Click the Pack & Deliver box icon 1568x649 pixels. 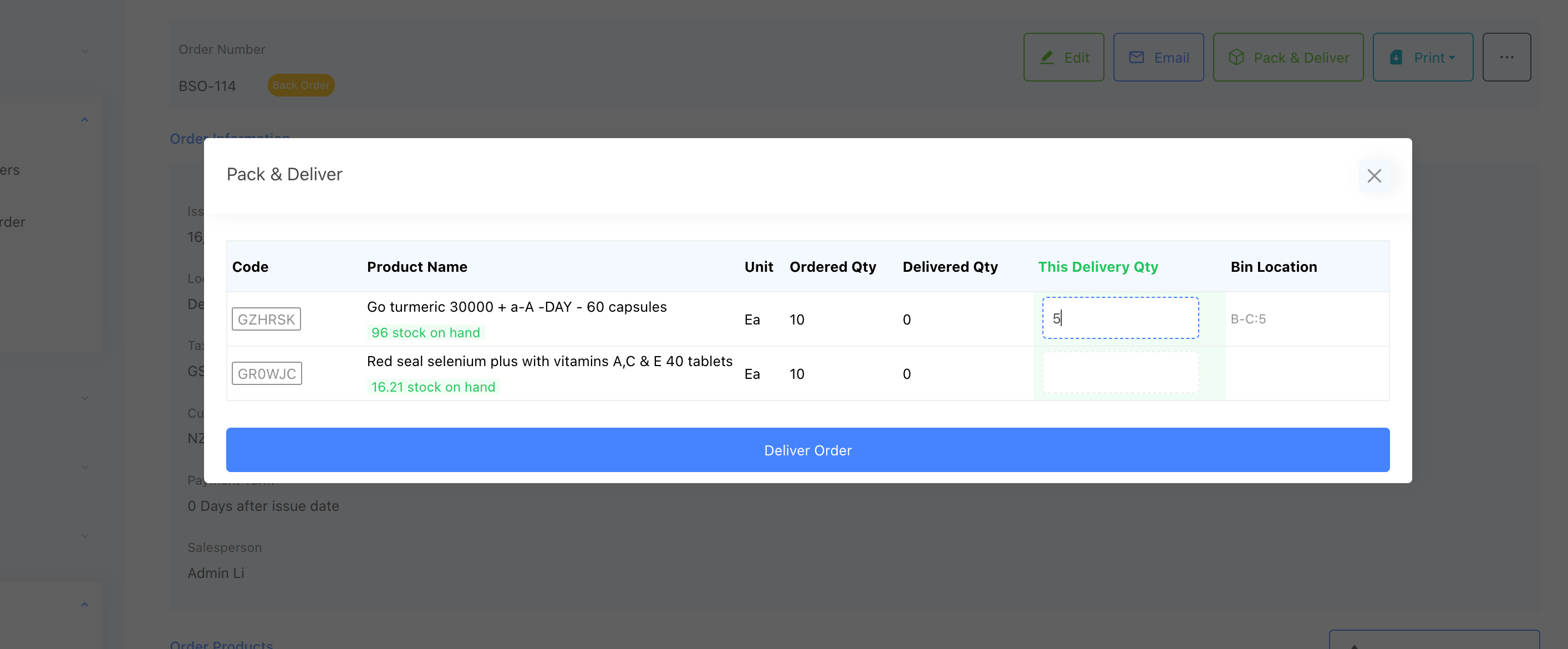coord(1236,57)
